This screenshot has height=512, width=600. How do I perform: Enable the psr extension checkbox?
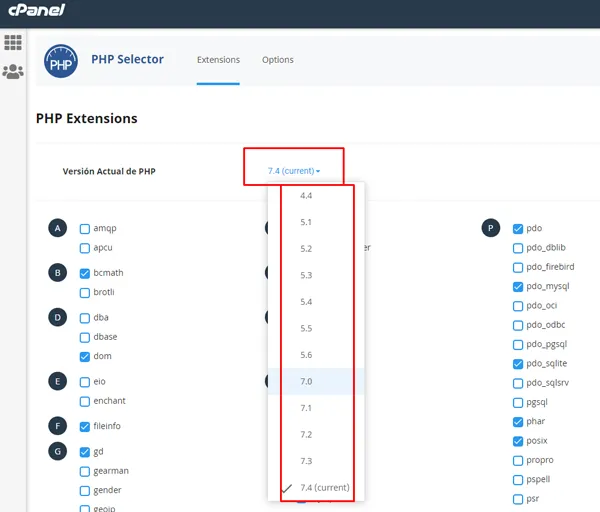518,499
